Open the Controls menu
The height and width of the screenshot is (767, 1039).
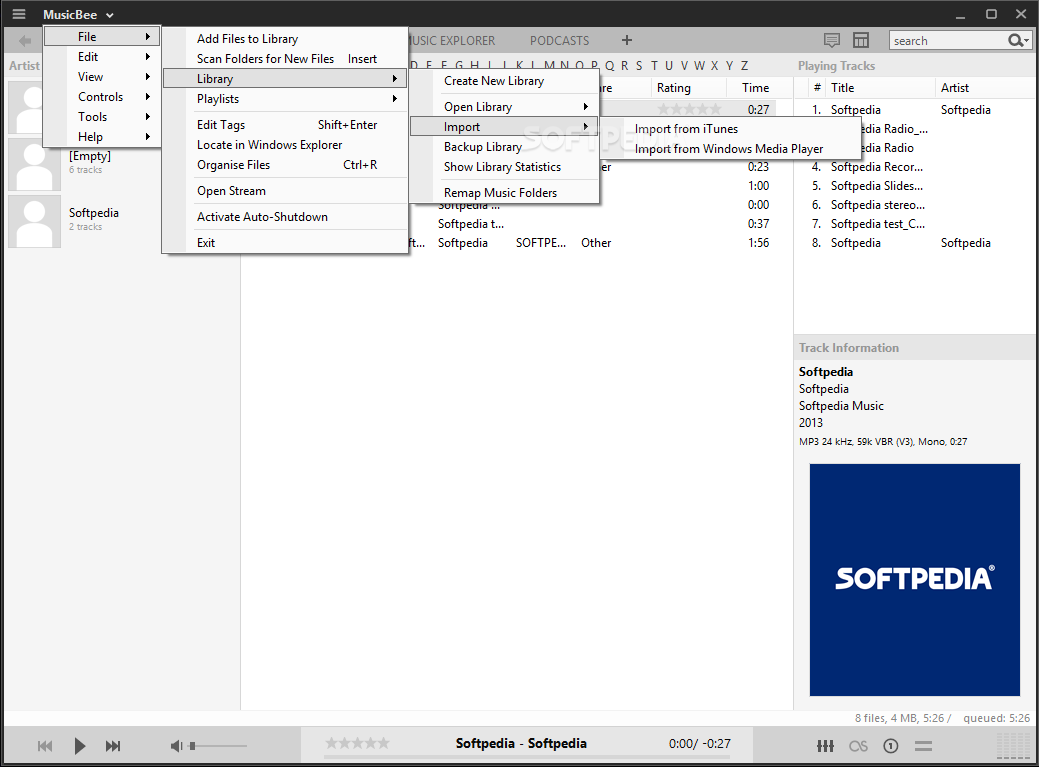pyautogui.click(x=102, y=97)
